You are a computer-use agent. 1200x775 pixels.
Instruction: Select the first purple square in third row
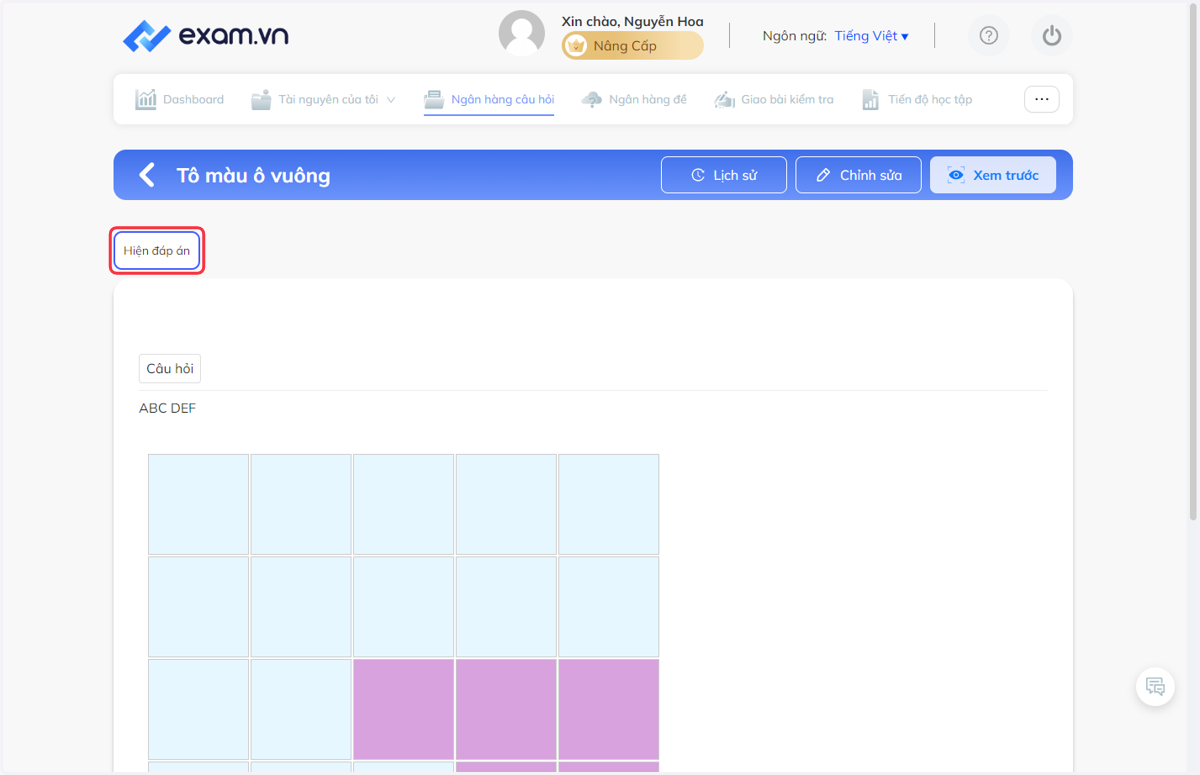click(x=403, y=709)
